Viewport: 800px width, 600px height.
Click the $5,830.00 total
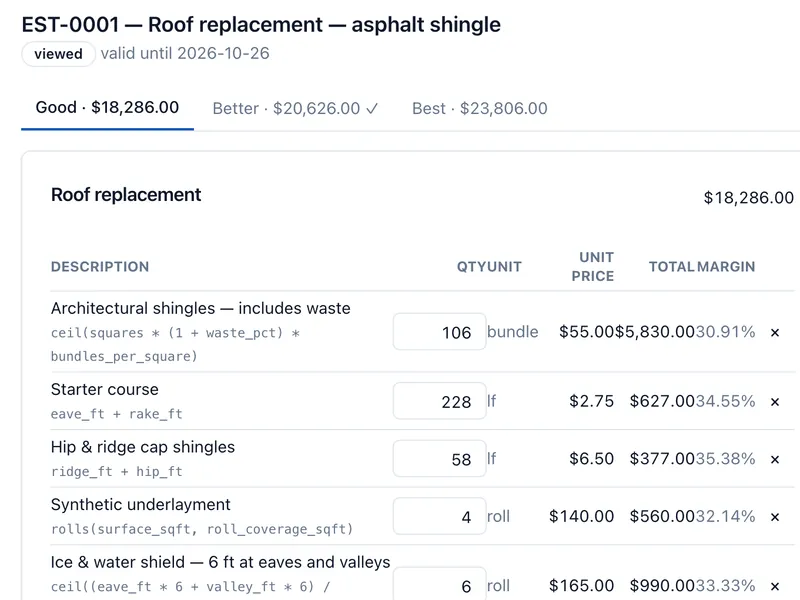655,332
